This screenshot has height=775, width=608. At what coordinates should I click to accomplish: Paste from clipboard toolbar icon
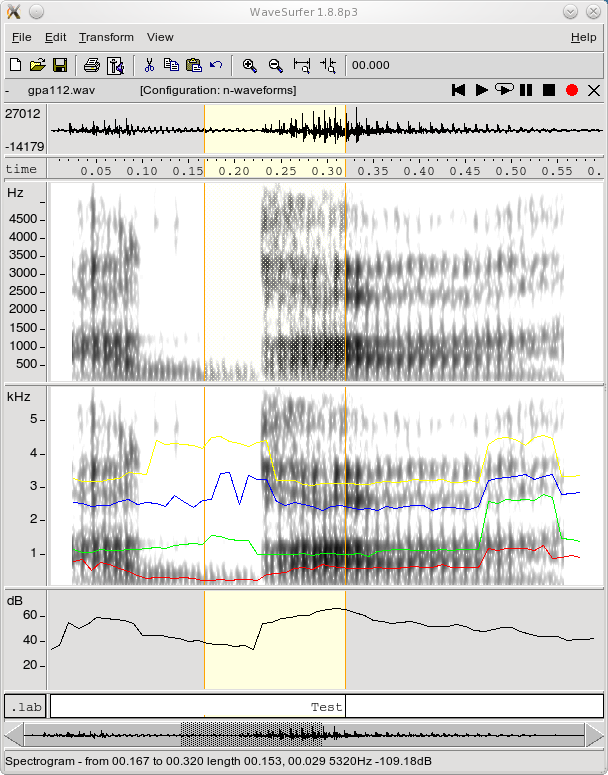[194, 65]
